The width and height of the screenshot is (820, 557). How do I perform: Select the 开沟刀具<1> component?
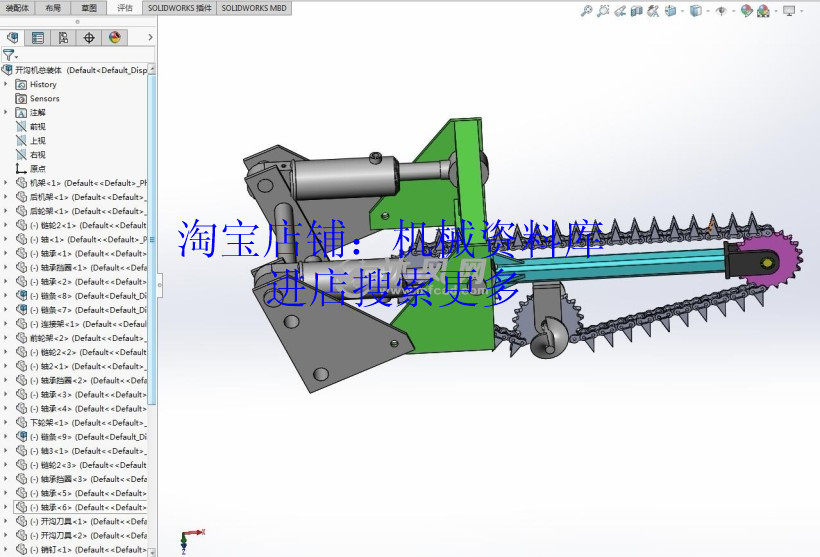[81, 521]
